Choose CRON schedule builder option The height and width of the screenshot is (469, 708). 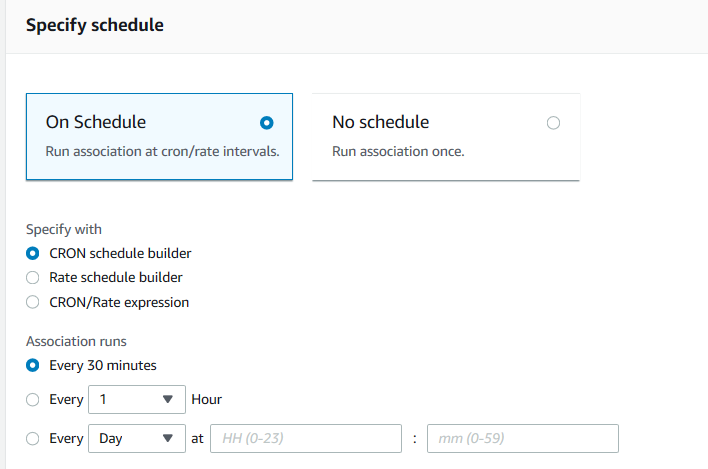(33, 253)
